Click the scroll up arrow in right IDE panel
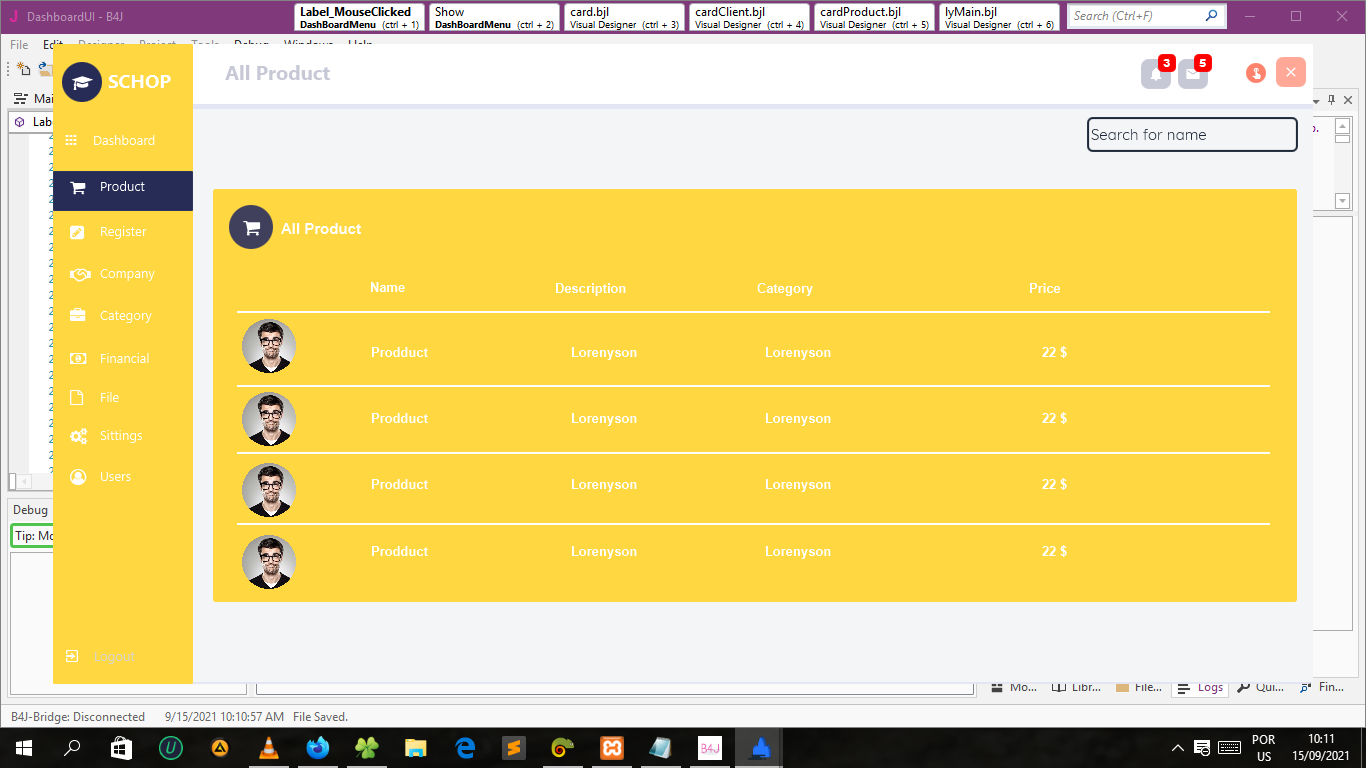1366x768 pixels. [x=1342, y=125]
